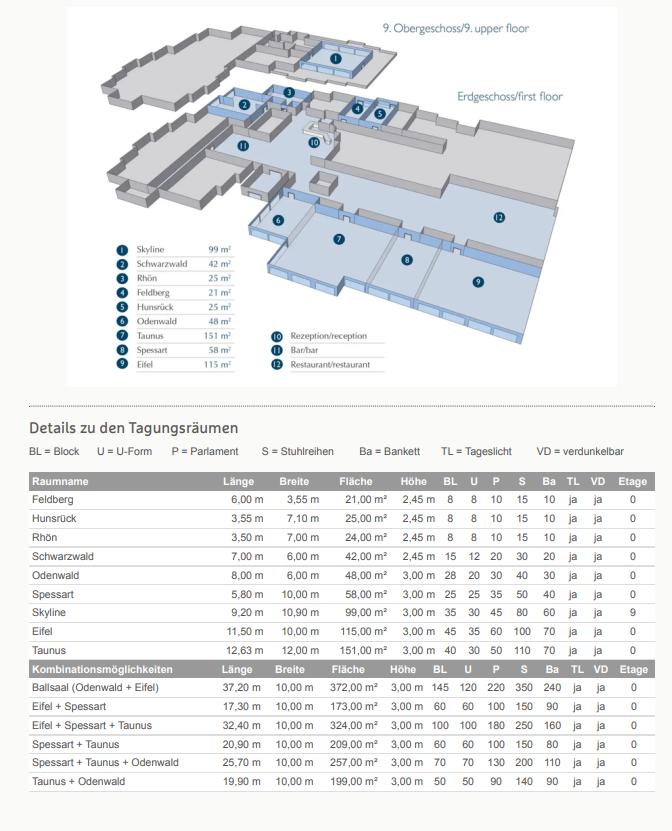Click the 'BL = Block' abbreviation key
The height and width of the screenshot is (831, 672).
[54, 452]
